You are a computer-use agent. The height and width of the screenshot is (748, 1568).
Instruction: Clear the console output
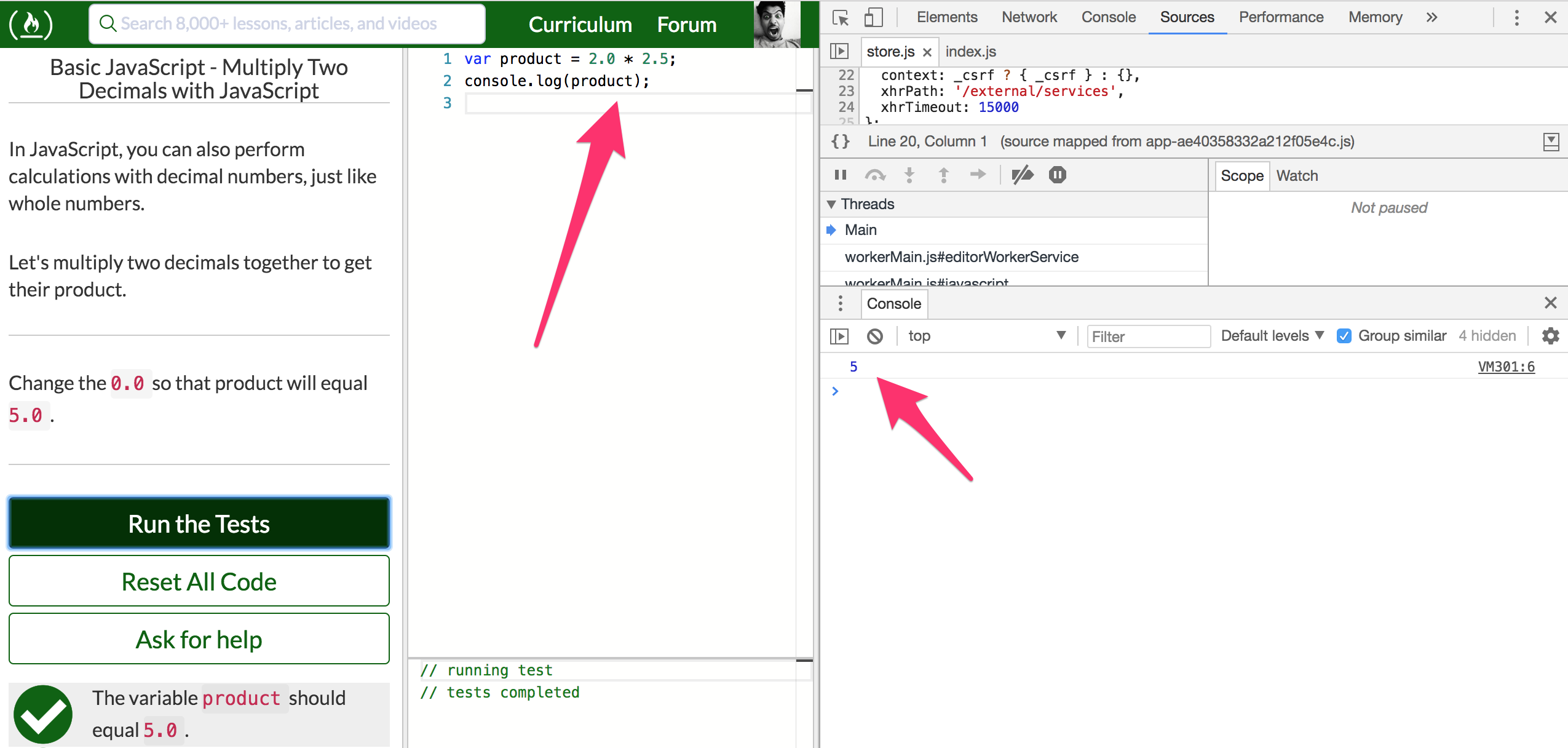tap(874, 336)
